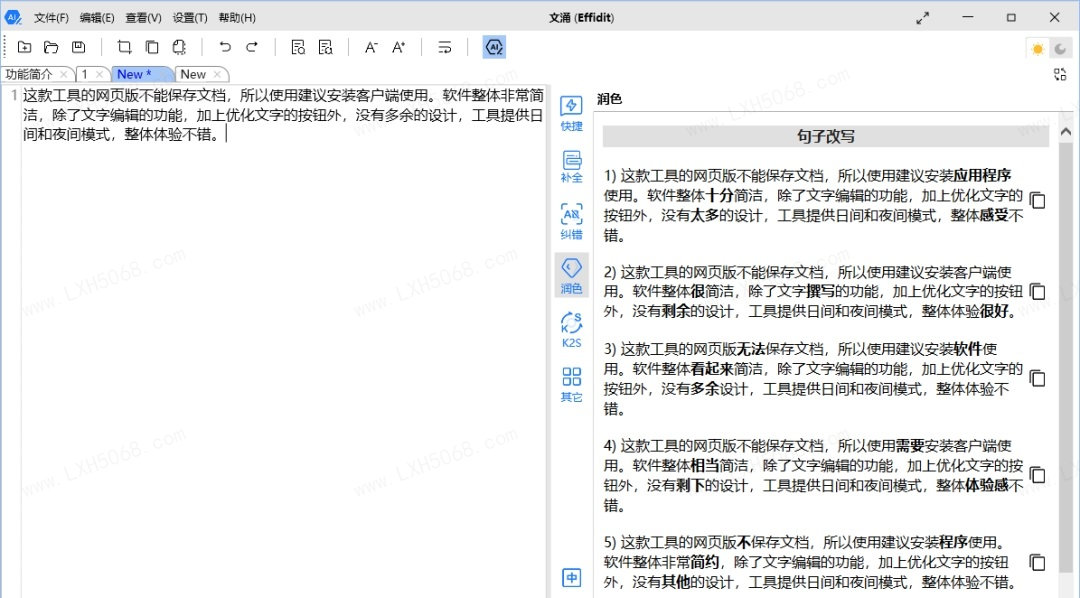Screen dimensions: 1080x598
Task: Open the K2S sidebar tool
Action: [571, 330]
